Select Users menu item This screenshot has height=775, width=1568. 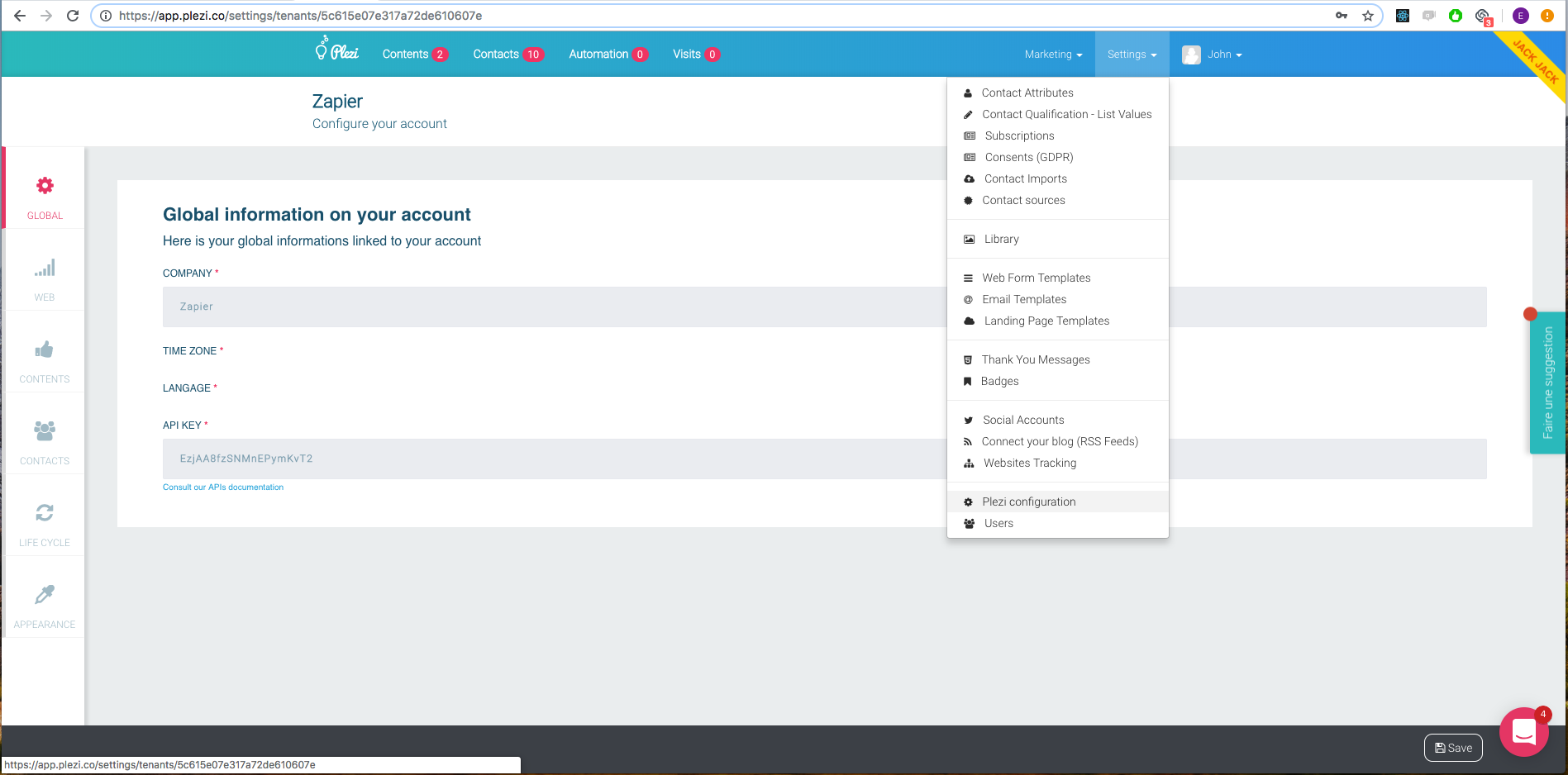point(1058,523)
